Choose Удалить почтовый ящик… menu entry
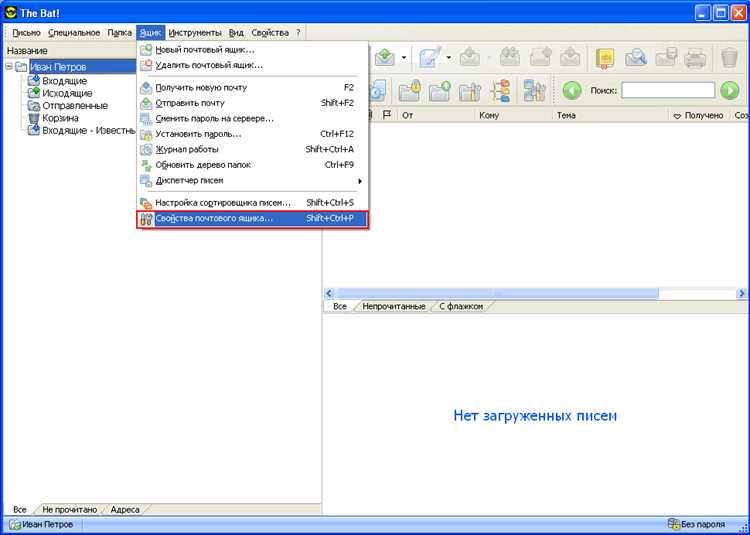Screen dimensions: 750x535 coord(253,65)
